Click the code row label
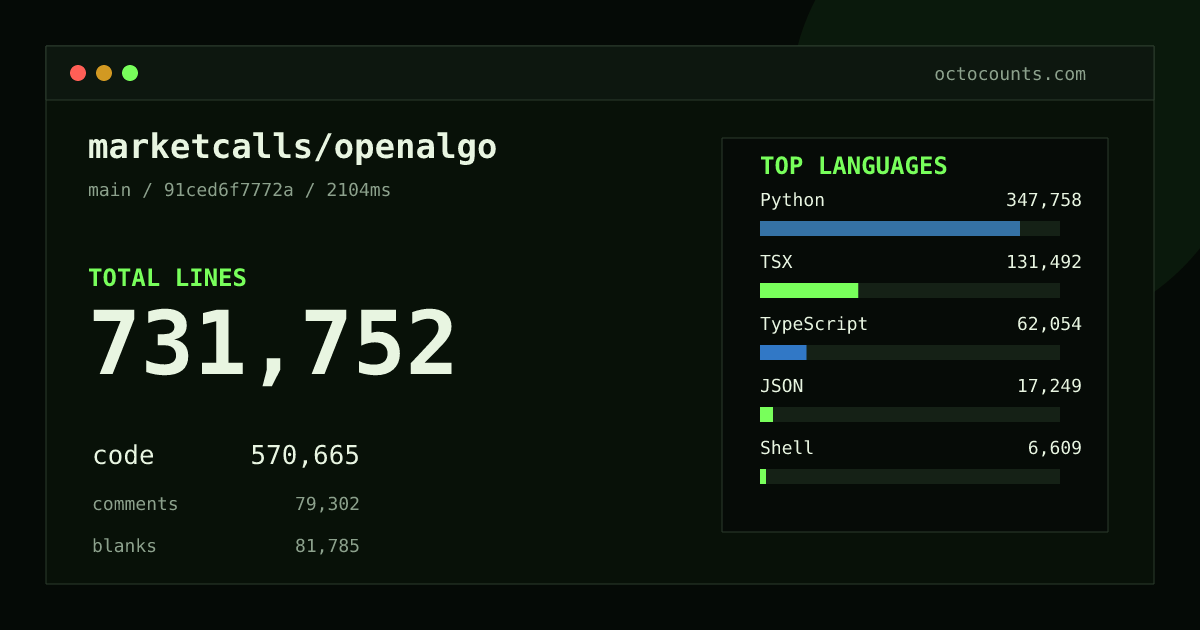Screen dimensions: 1200x630 [123, 456]
